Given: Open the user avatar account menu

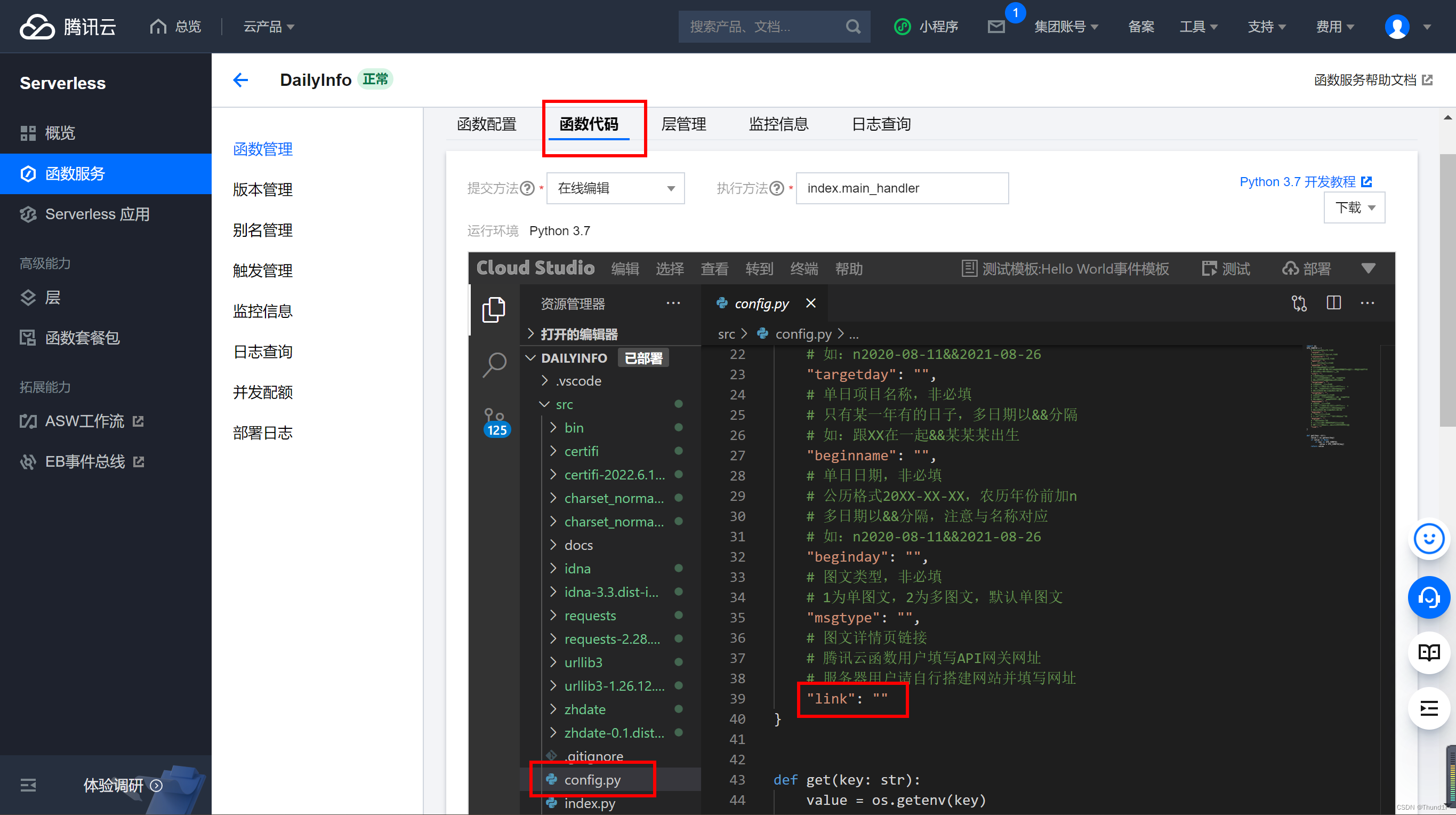Looking at the screenshot, I should [x=1397, y=27].
